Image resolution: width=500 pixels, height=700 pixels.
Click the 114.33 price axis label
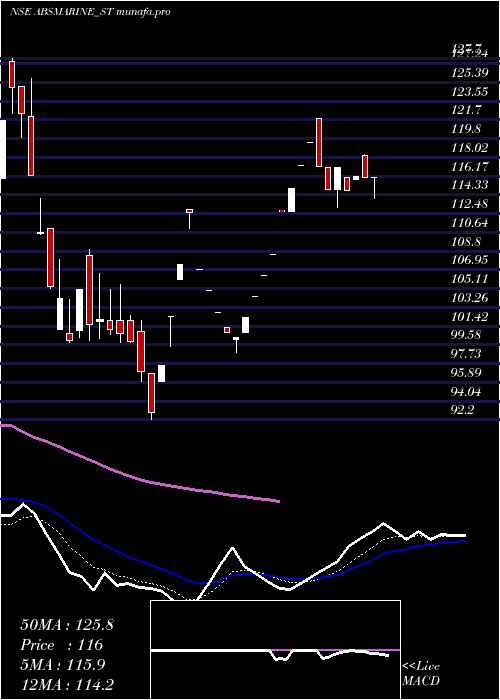point(470,185)
